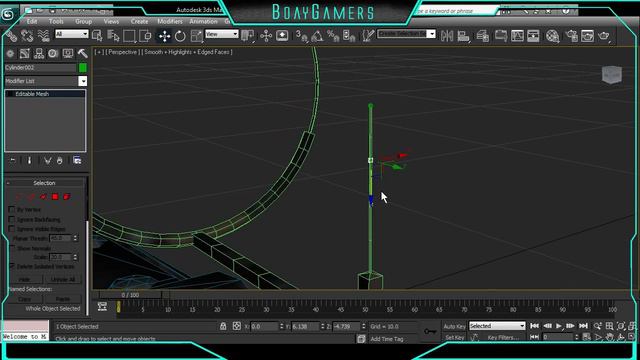This screenshot has width=640, height=360.
Task: Click the Auto Key button
Action: point(454,327)
